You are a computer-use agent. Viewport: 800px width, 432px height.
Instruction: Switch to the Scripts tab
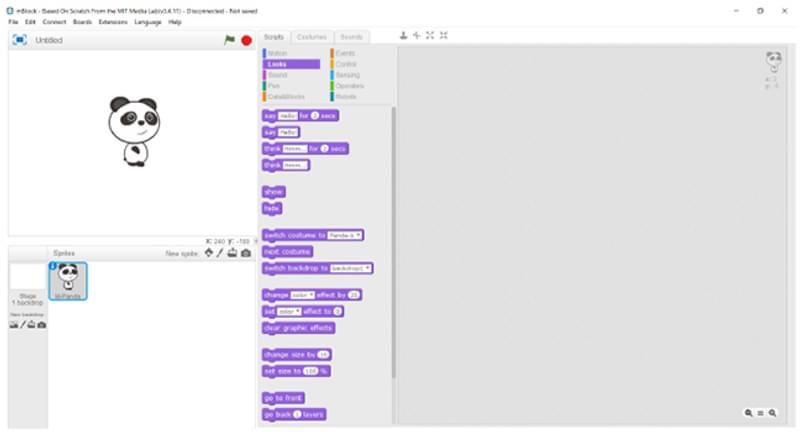click(x=274, y=37)
